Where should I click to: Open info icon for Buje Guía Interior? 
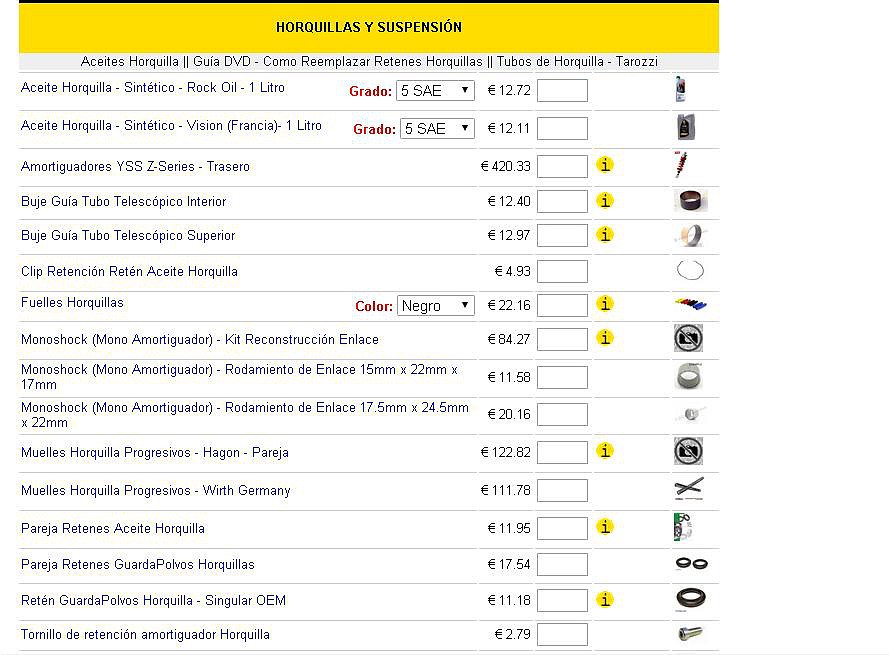[605, 201]
